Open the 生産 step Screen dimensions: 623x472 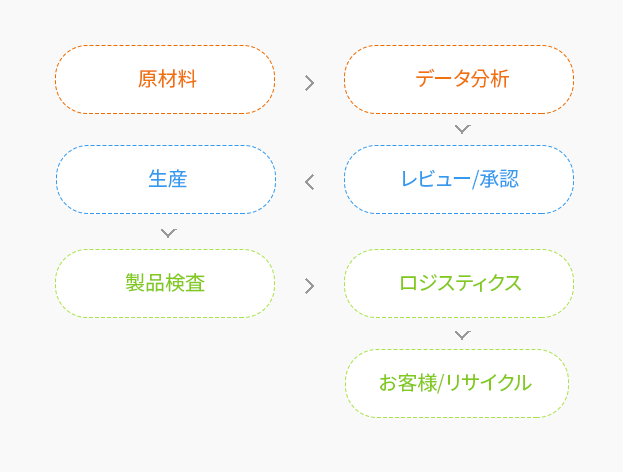click(166, 180)
